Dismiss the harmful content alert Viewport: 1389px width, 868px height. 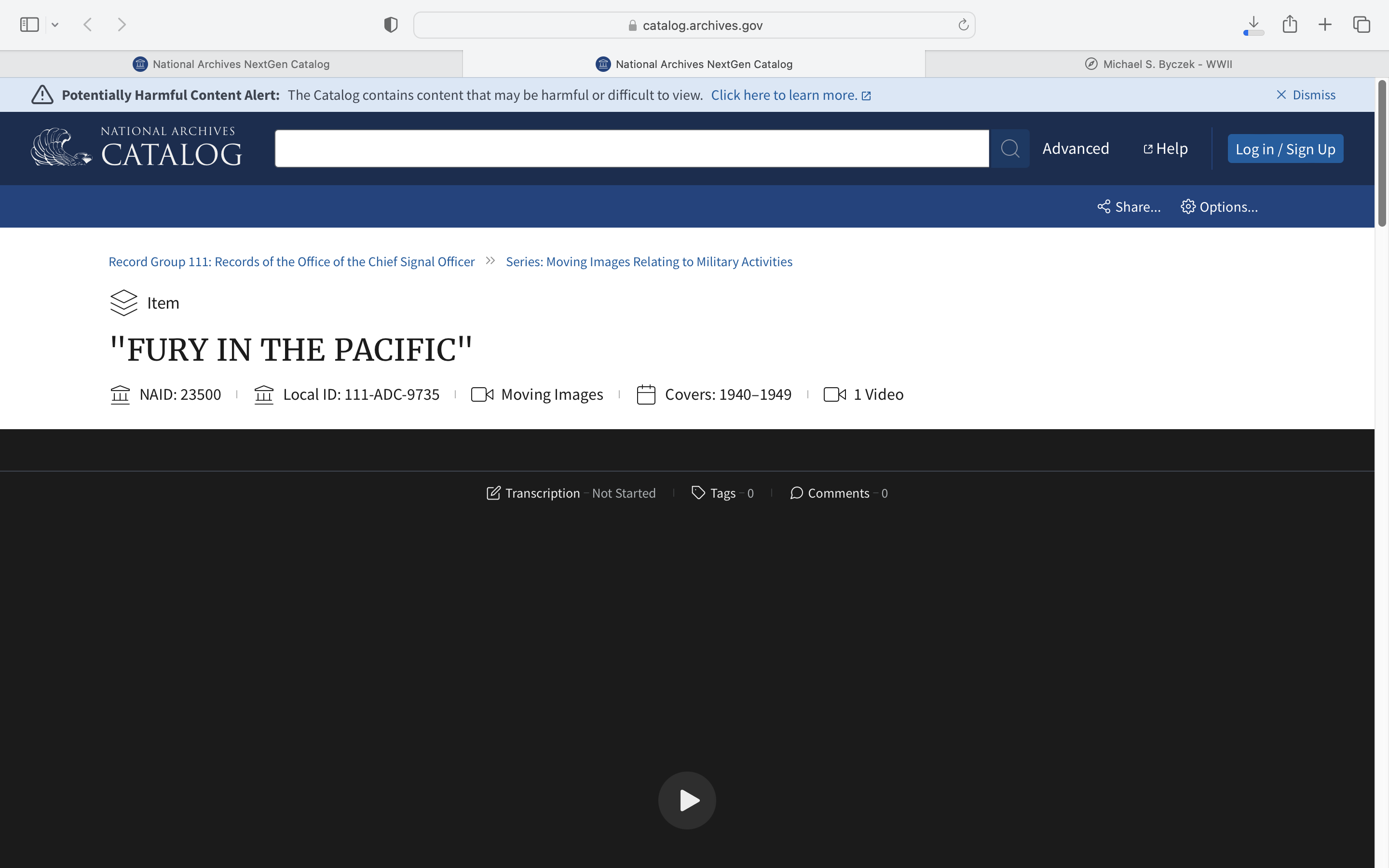click(x=1306, y=95)
